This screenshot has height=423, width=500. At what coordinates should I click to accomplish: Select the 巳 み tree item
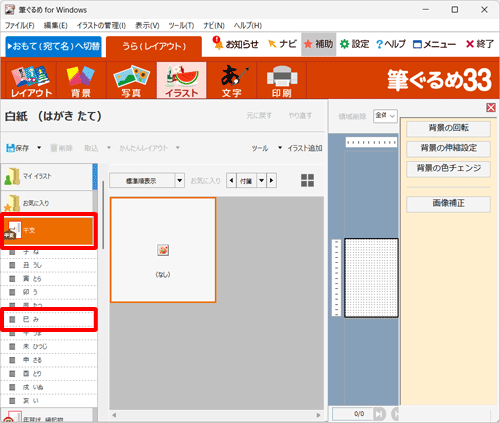point(49,319)
